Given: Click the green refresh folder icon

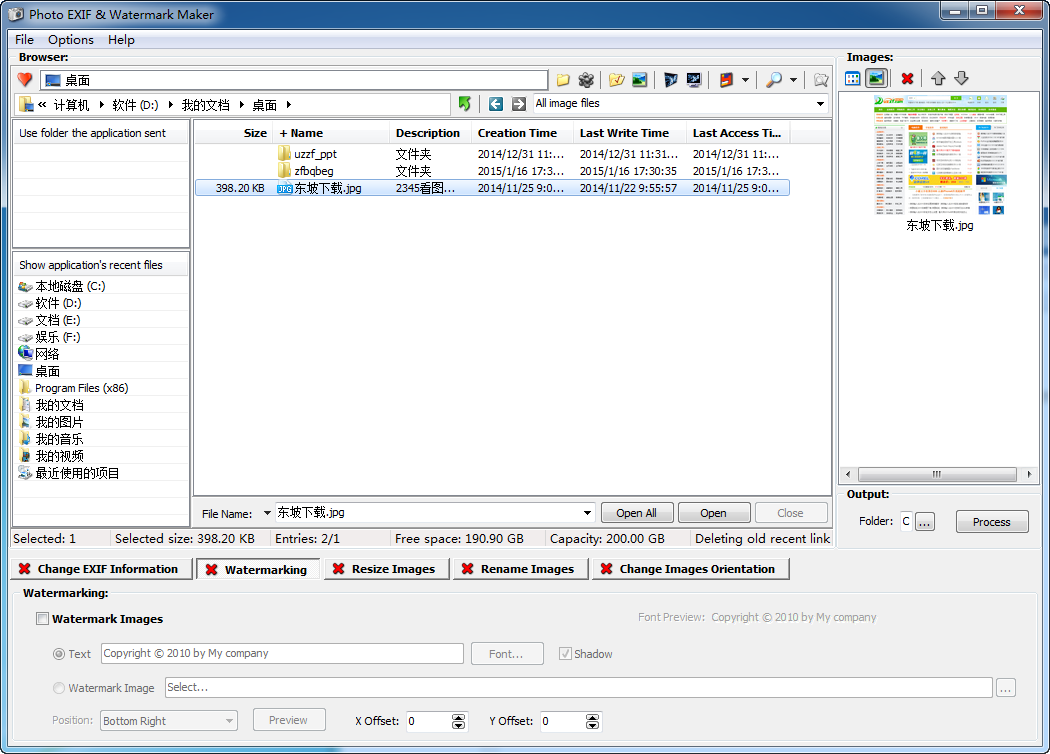Looking at the screenshot, I should tap(464, 104).
